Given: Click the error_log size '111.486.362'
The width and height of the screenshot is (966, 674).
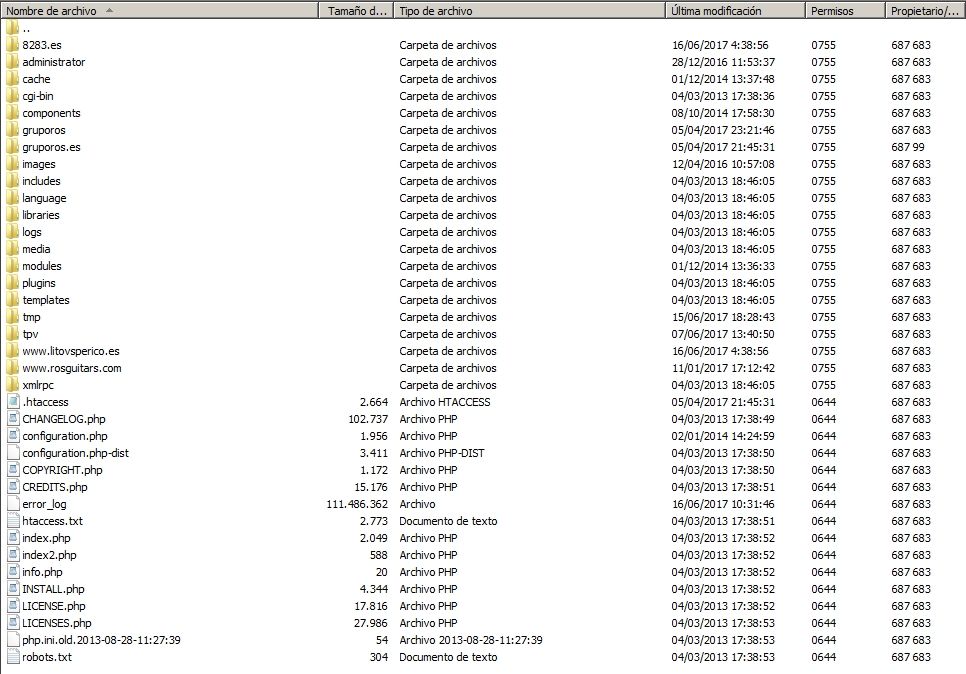Looking at the screenshot, I should pyautogui.click(x=357, y=504).
